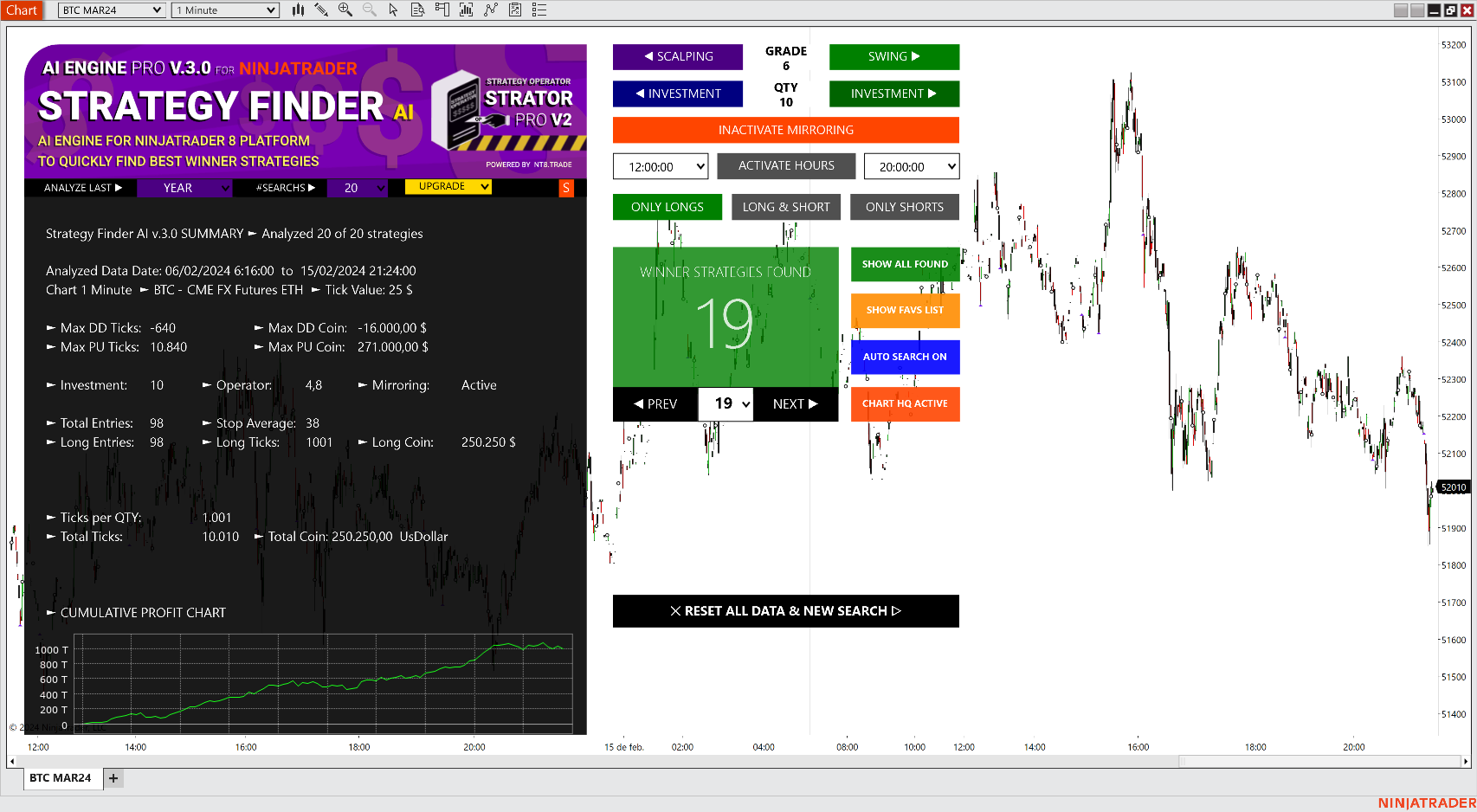Image resolution: width=1477 pixels, height=812 pixels.
Task: Select the drawing tools pencil icon
Action: coord(321,10)
